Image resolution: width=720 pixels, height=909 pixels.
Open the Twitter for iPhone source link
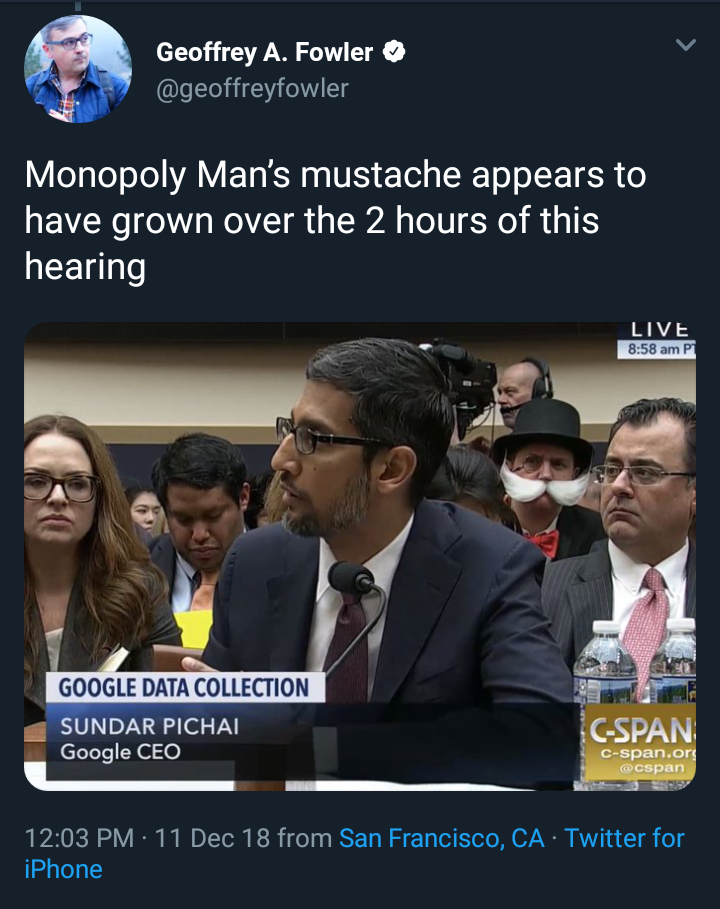tap(624, 837)
